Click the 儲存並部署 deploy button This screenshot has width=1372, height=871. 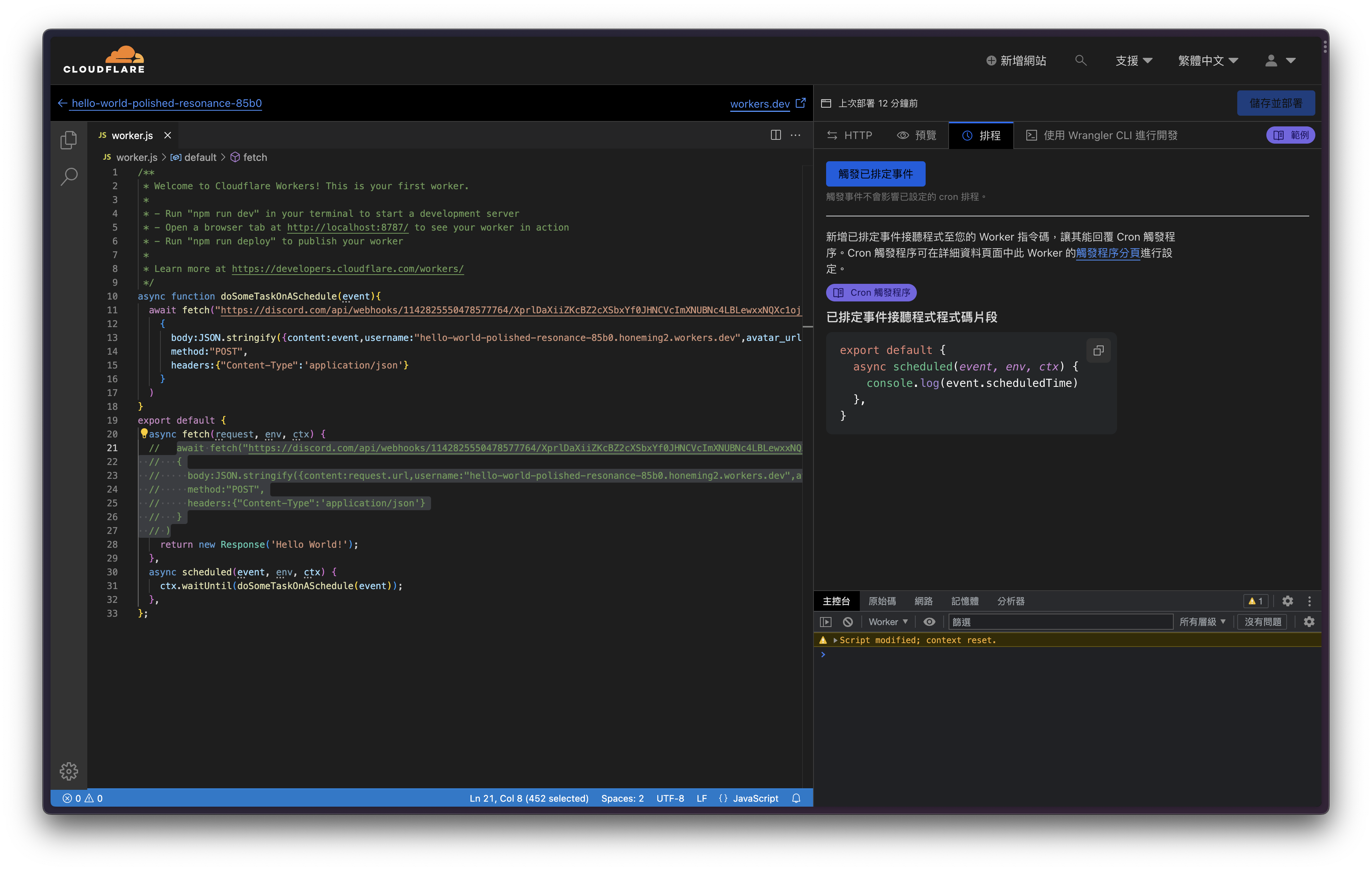click(x=1276, y=103)
